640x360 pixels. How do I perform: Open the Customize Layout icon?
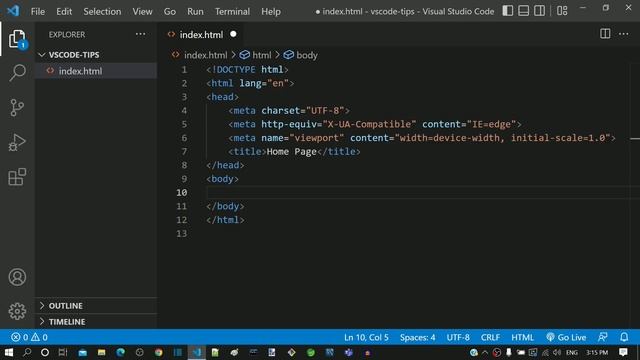[562, 11]
